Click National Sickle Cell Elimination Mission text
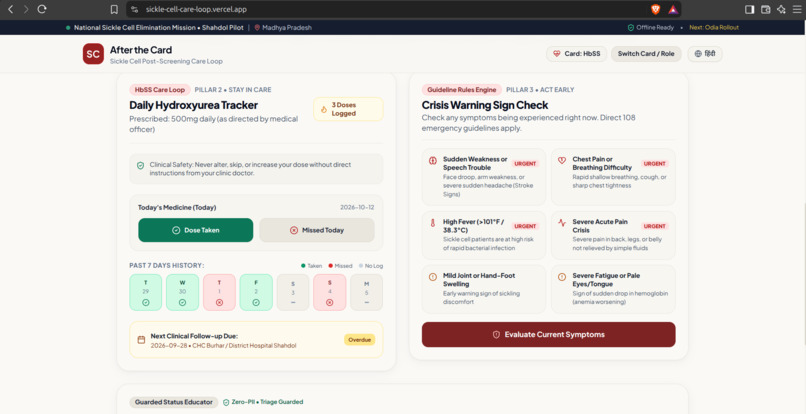Image resolution: width=806 pixels, height=414 pixels. click(x=159, y=28)
